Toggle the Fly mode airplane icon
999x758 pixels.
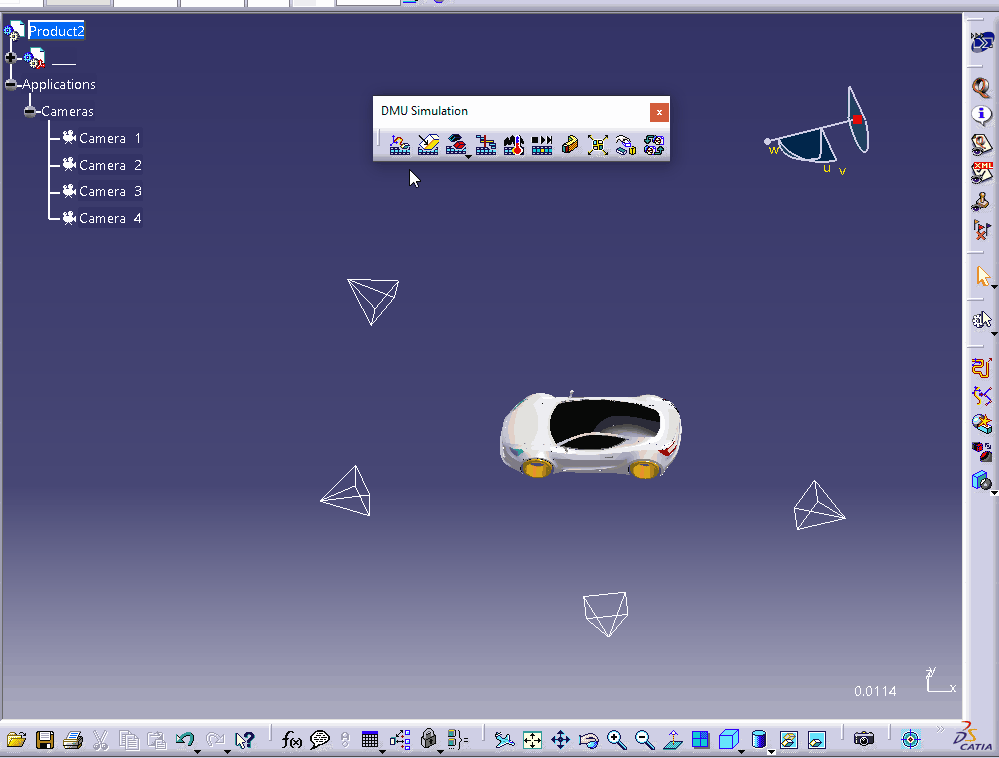click(504, 740)
